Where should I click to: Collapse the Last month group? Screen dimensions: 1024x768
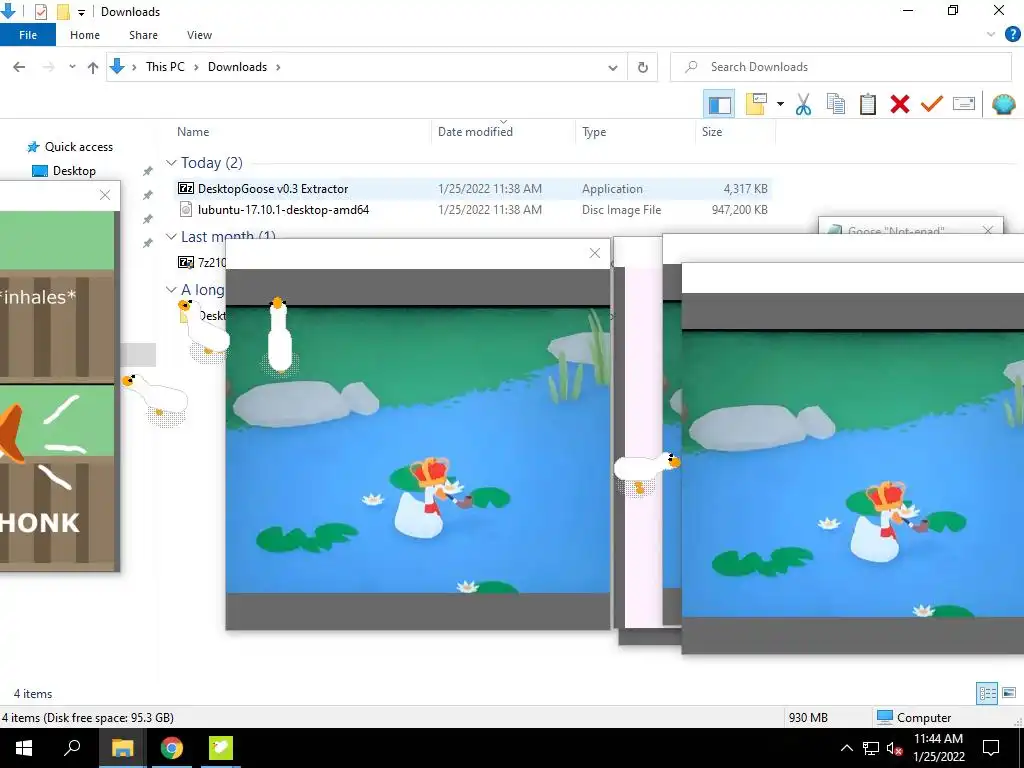point(171,236)
